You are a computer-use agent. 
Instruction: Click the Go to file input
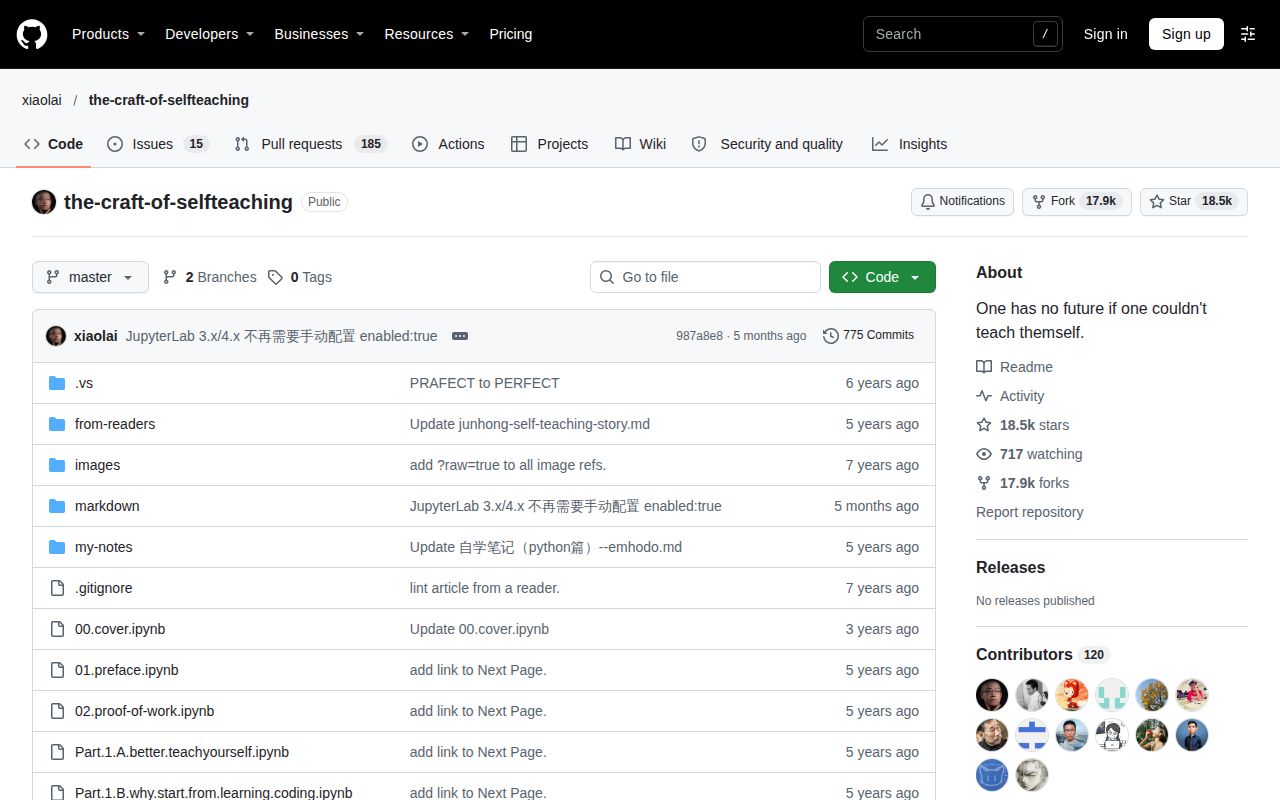[x=705, y=277]
